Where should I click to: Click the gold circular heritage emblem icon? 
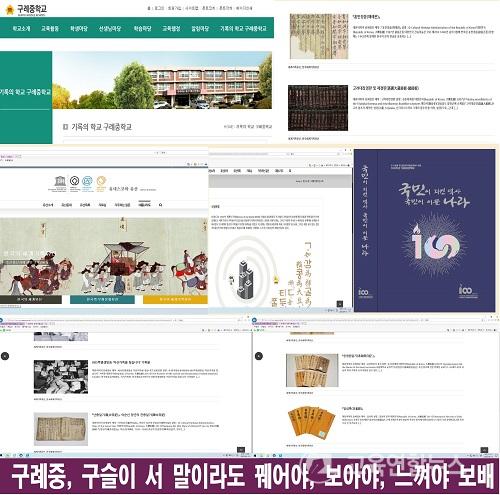click(x=101, y=181)
